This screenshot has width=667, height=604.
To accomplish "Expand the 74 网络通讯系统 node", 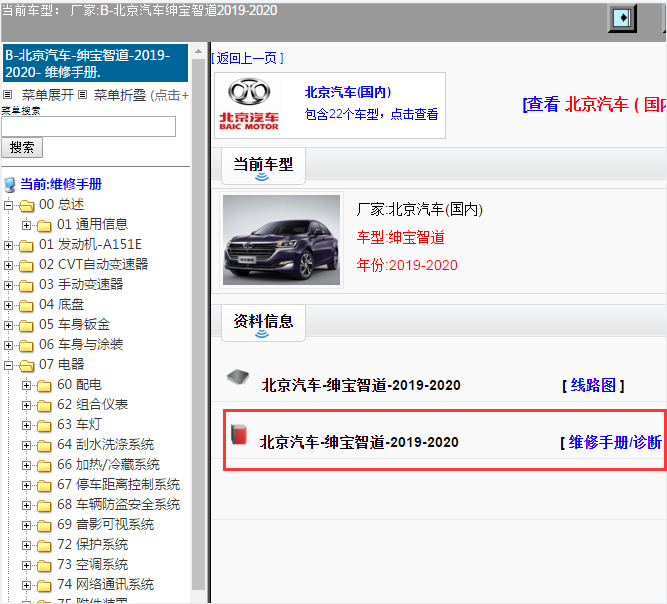I will tap(26, 585).
